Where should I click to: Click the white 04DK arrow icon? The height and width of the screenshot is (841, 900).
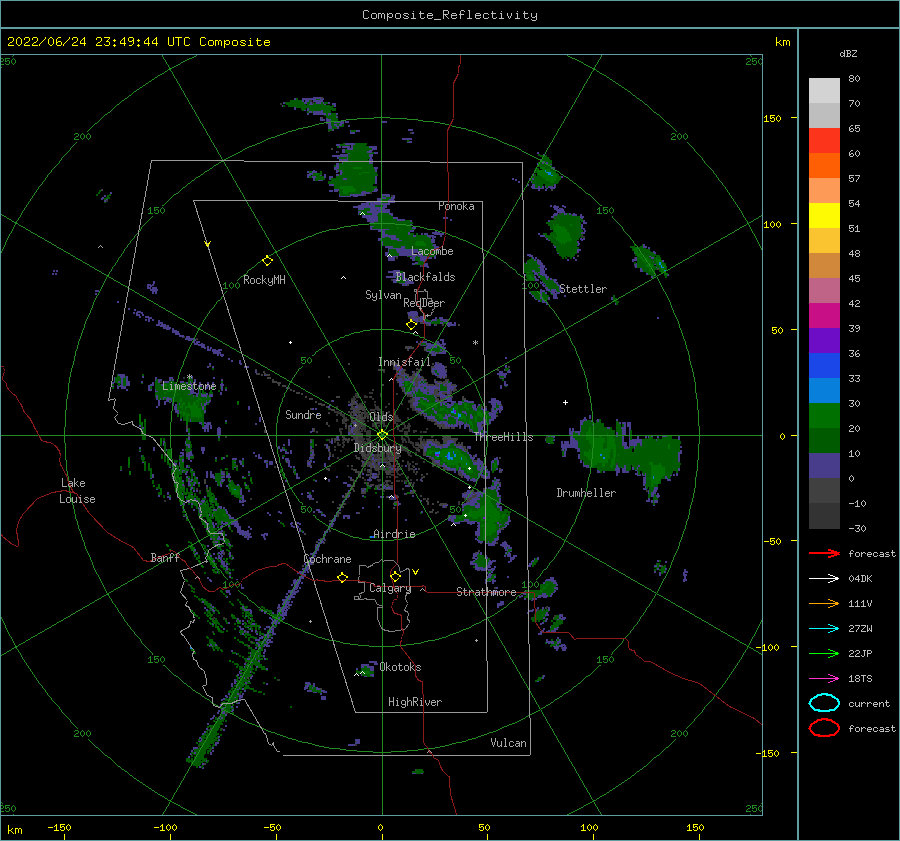coord(824,579)
